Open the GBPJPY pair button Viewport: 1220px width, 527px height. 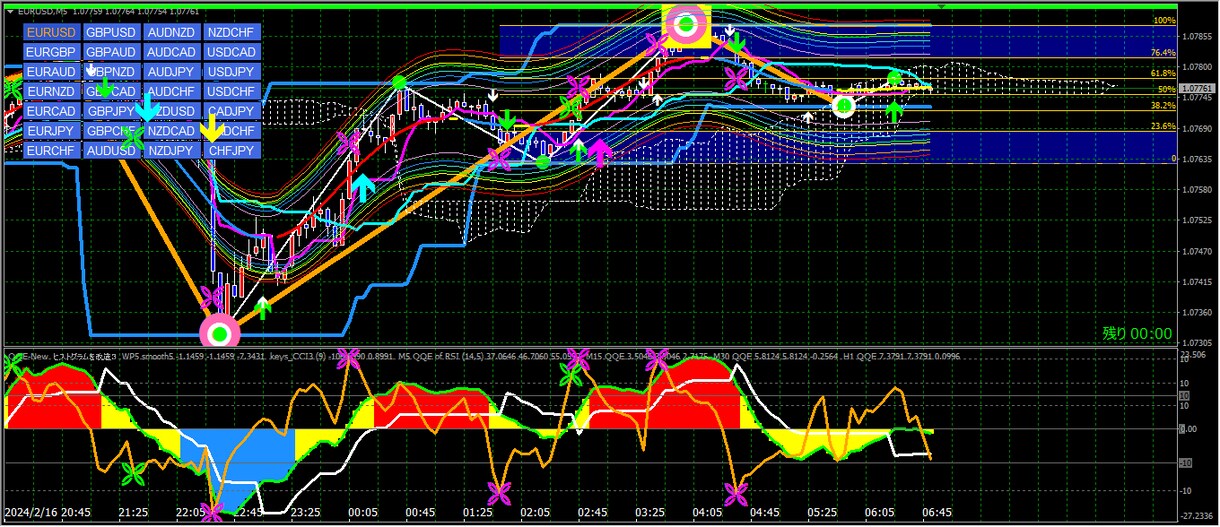tap(111, 111)
